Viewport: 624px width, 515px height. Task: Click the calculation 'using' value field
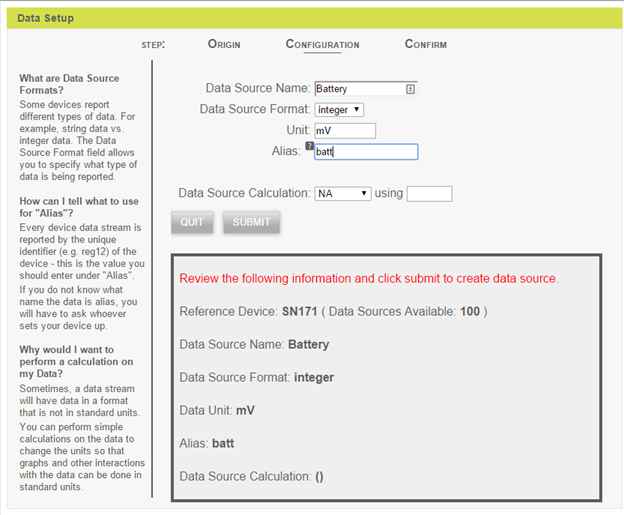429,194
